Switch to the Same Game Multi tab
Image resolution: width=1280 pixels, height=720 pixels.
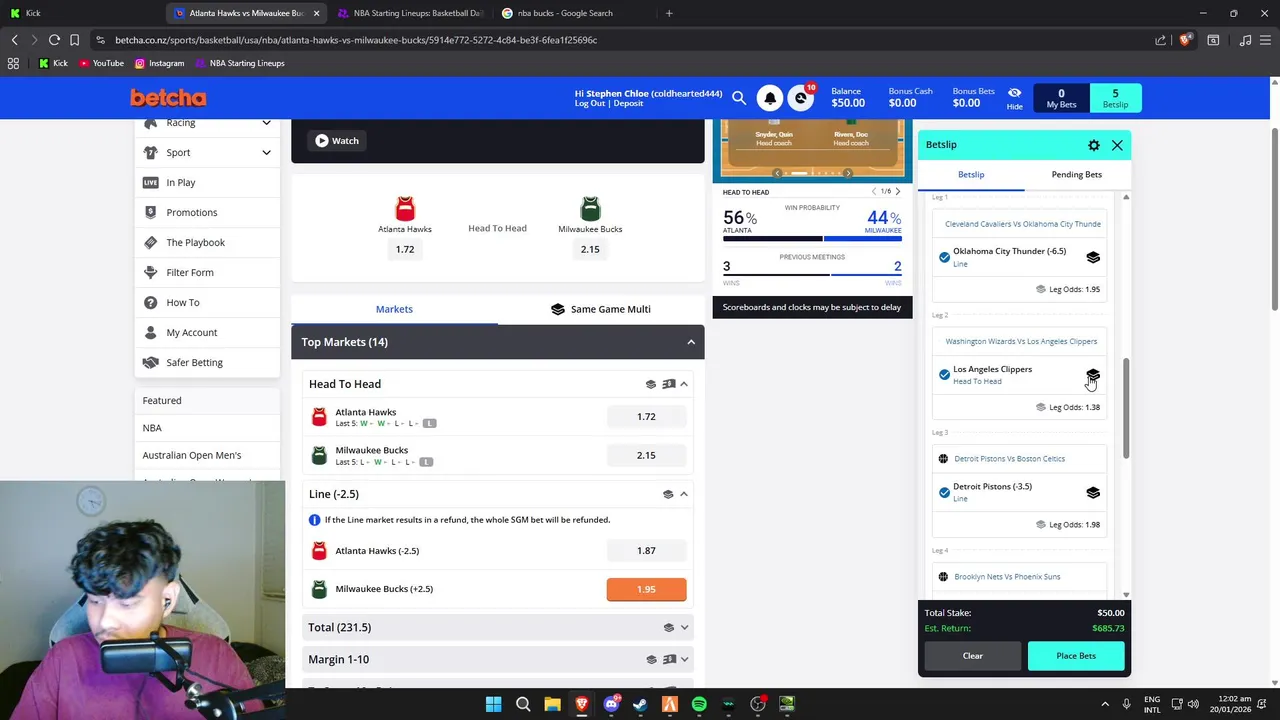(x=601, y=309)
